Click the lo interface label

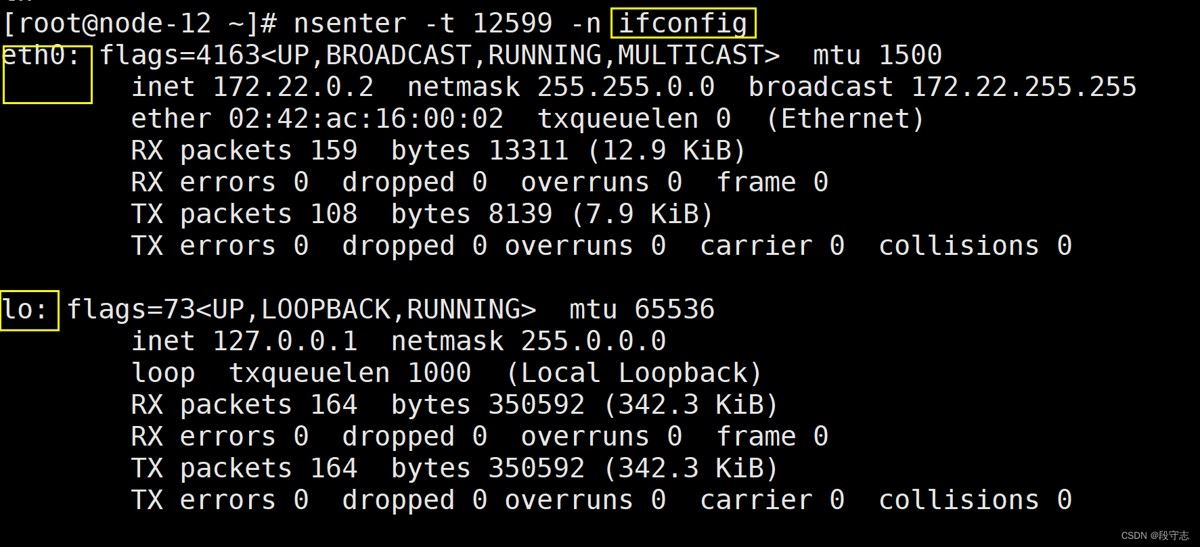(x=26, y=309)
